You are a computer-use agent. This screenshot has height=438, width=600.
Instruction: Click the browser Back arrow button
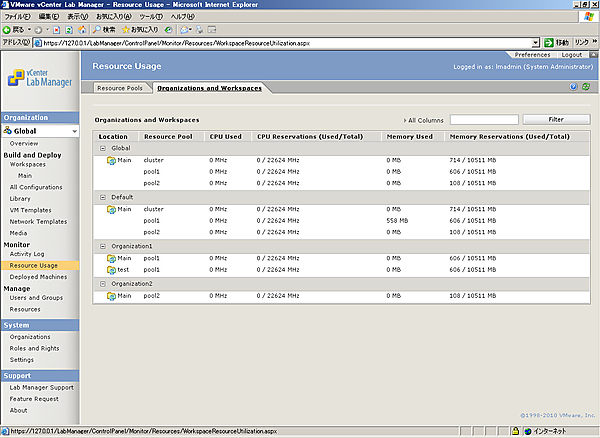click(x=12, y=30)
